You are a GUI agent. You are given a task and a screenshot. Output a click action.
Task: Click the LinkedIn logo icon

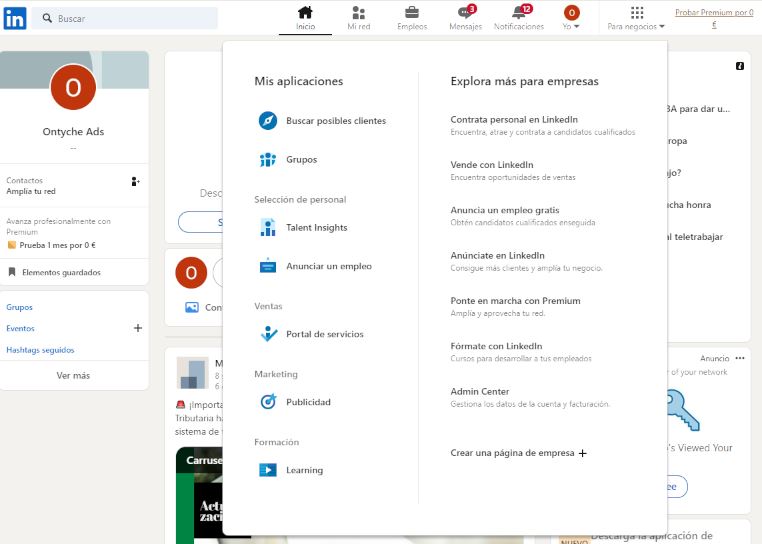[x=14, y=18]
